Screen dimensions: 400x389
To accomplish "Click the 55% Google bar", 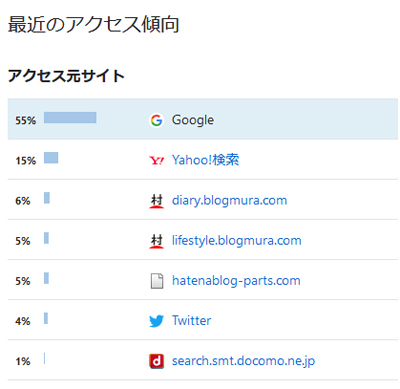I will [70, 118].
